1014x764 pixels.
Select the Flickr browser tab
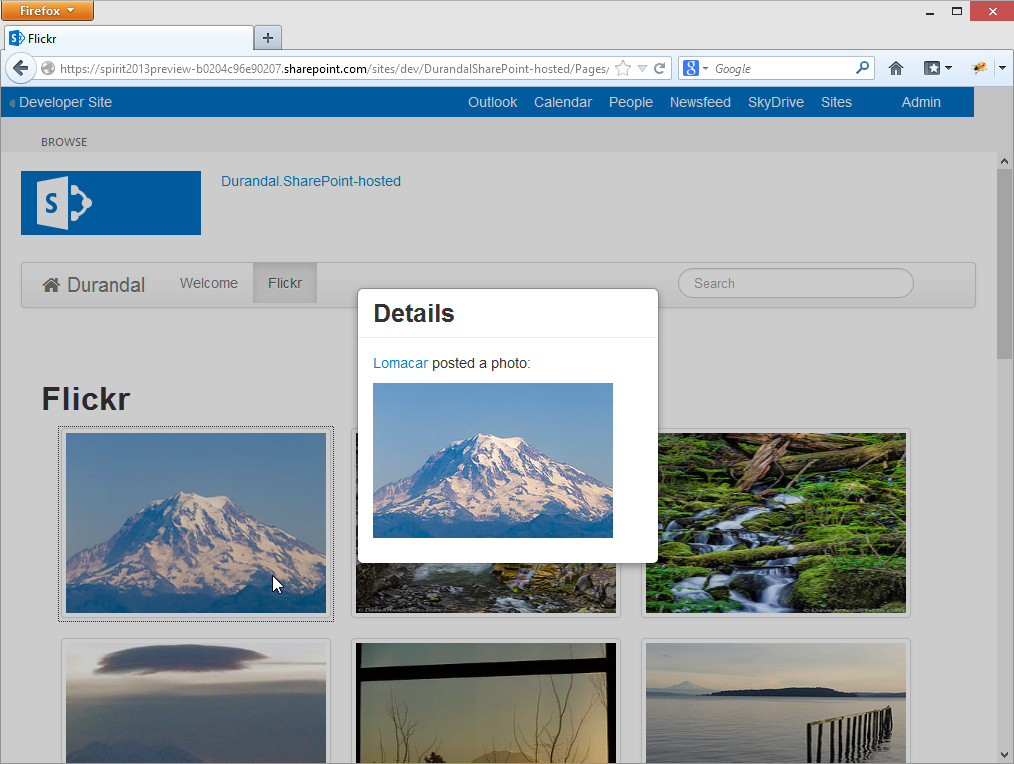click(x=129, y=39)
